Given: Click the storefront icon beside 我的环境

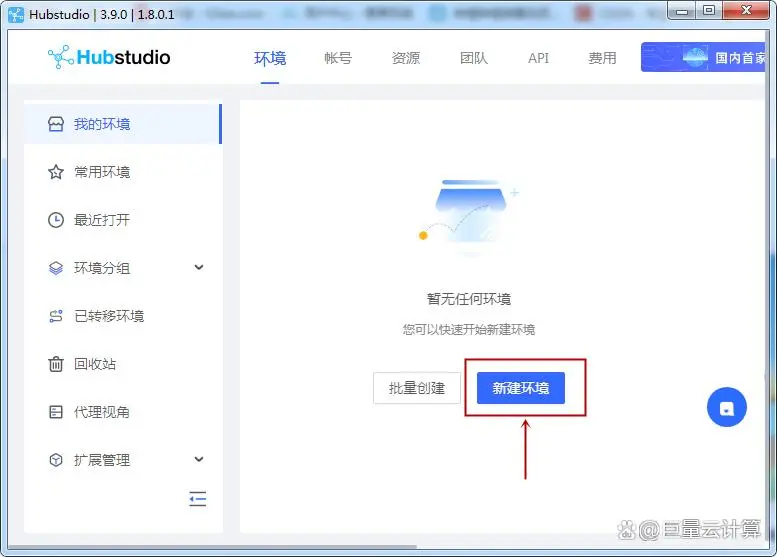Looking at the screenshot, I should point(56,124).
